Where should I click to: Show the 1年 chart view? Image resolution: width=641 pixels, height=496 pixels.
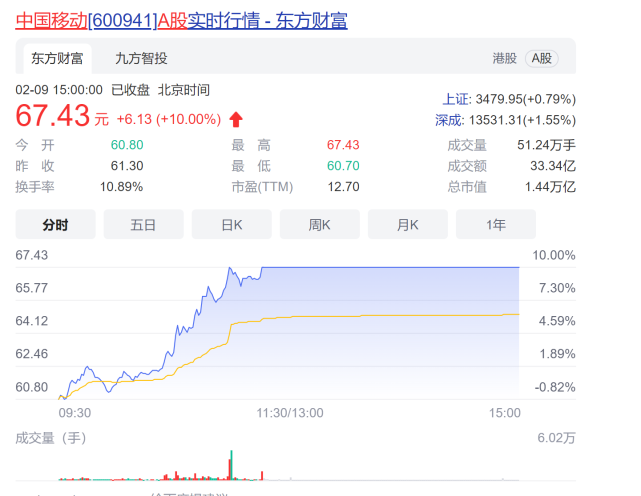click(496, 224)
